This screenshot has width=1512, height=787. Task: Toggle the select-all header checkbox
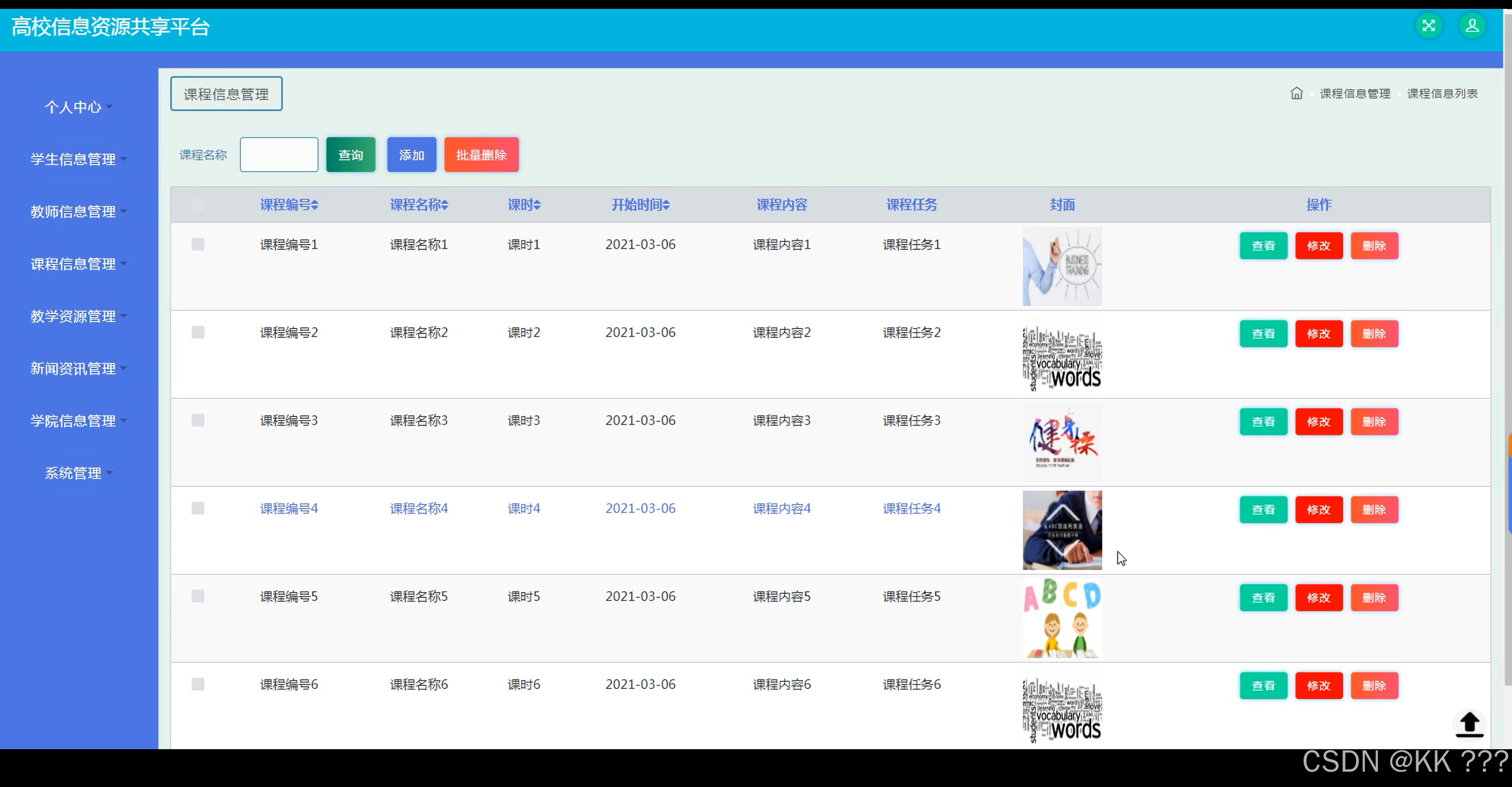coord(198,204)
